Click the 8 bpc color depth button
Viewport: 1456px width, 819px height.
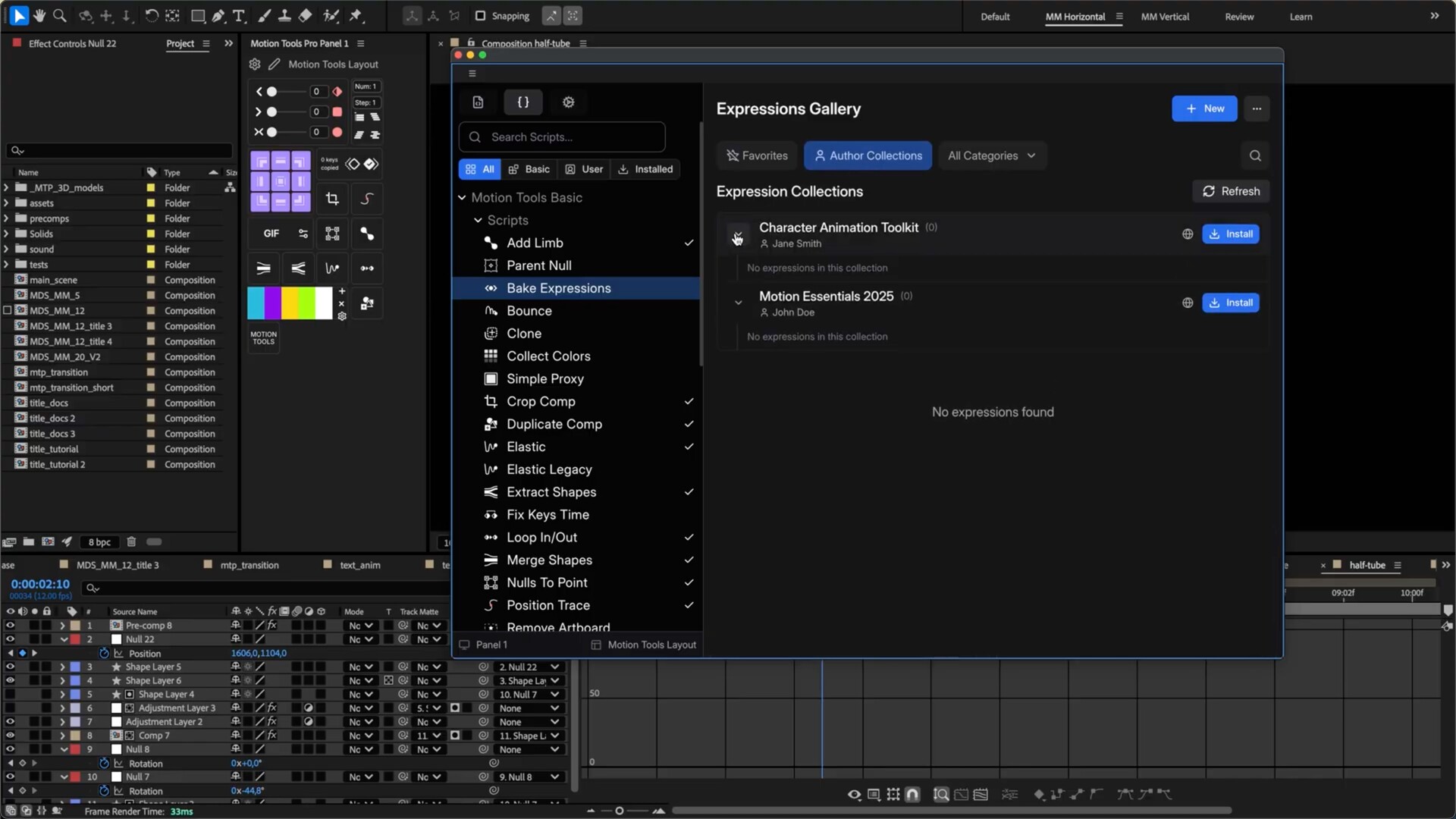pyautogui.click(x=99, y=541)
